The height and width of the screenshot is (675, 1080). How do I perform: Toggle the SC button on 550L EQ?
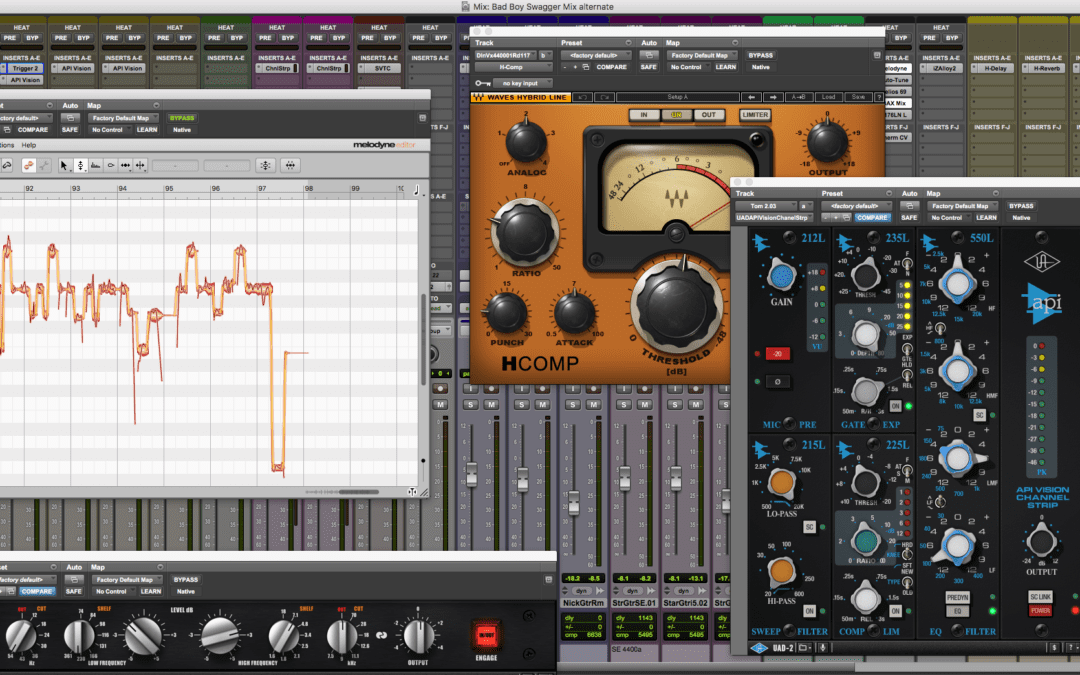[x=979, y=415]
